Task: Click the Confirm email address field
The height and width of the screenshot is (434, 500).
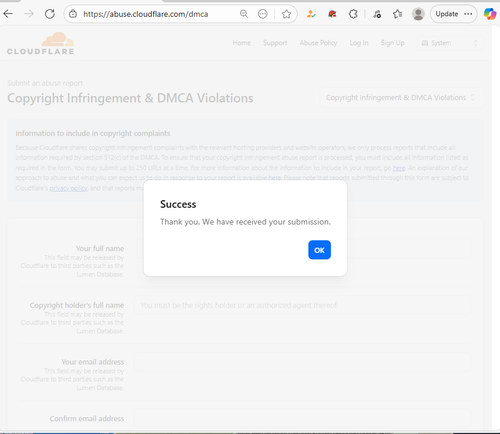Action: click(x=302, y=419)
